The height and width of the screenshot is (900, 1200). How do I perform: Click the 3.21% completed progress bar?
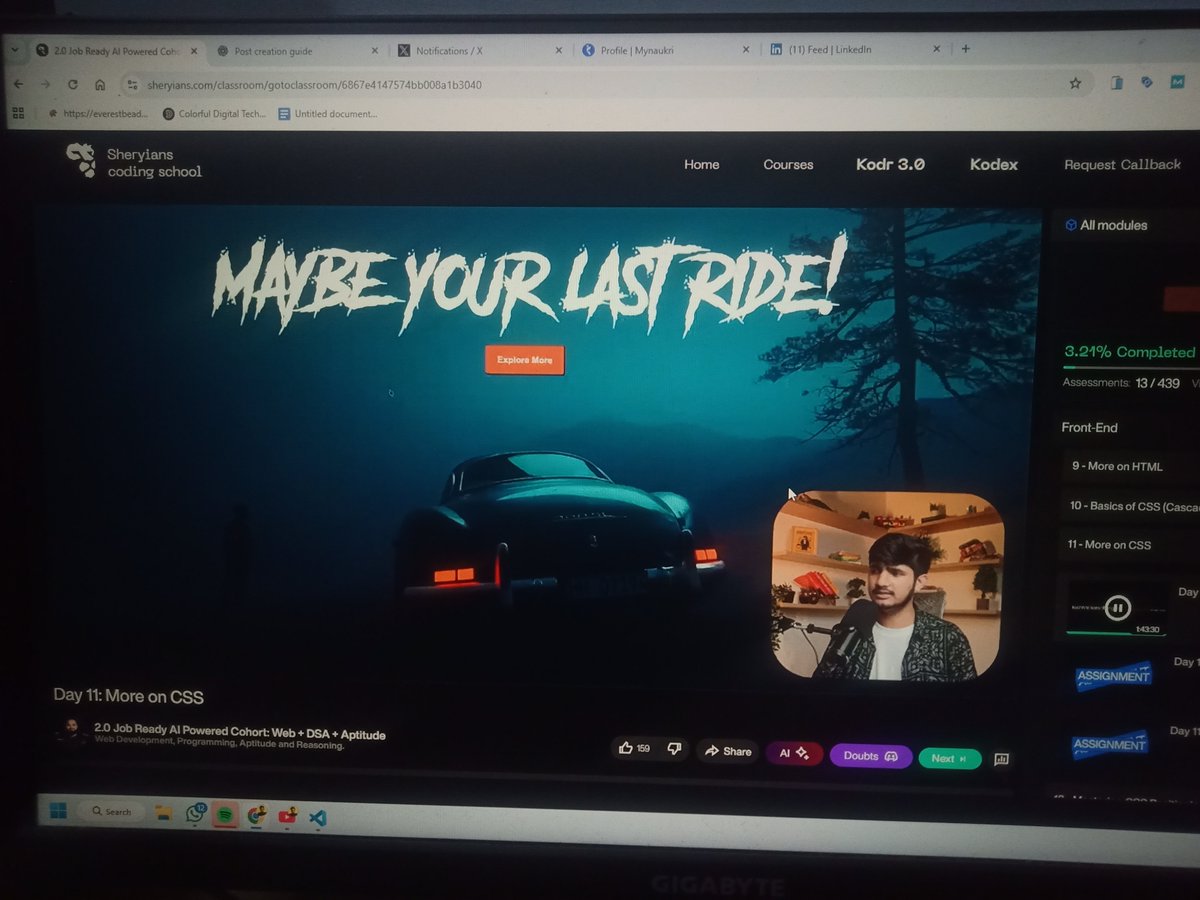click(x=1130, y=368)
